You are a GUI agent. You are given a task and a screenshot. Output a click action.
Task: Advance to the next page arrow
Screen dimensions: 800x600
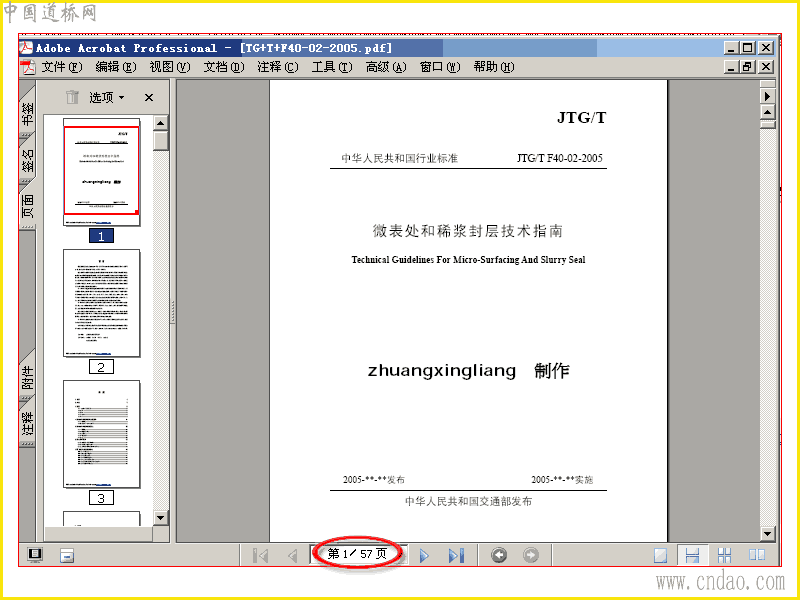(424, 555)
